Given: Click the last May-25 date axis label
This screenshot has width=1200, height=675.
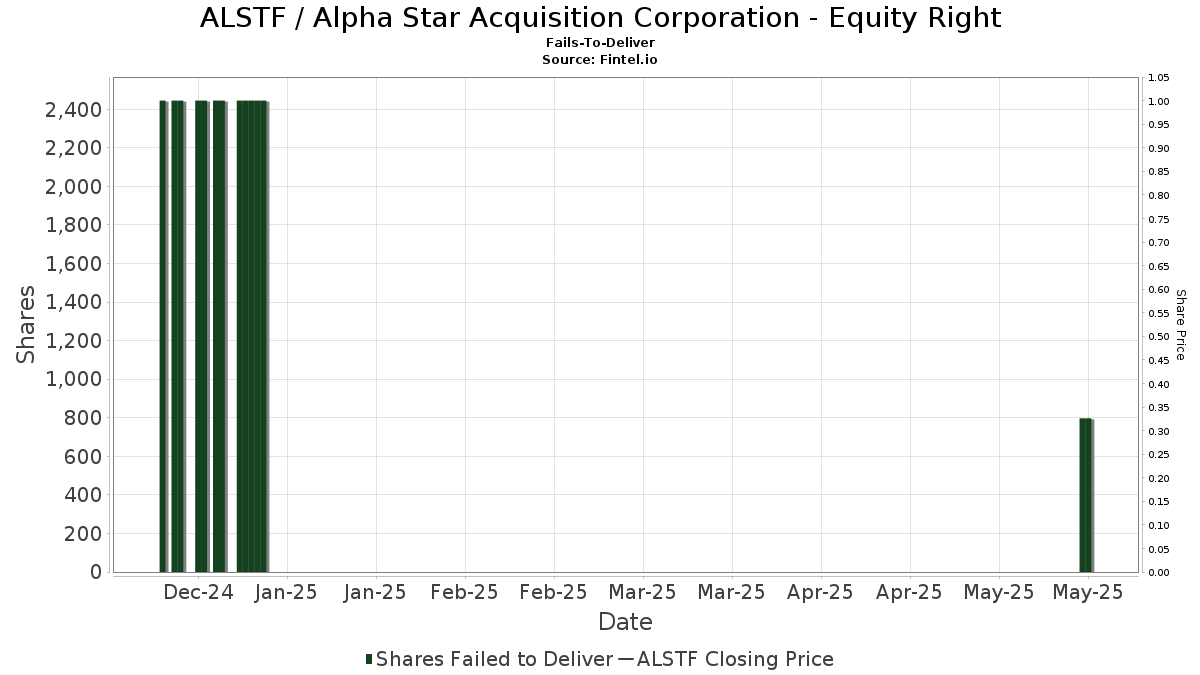Looking at the screenshot, I should tap(1088, 592).
